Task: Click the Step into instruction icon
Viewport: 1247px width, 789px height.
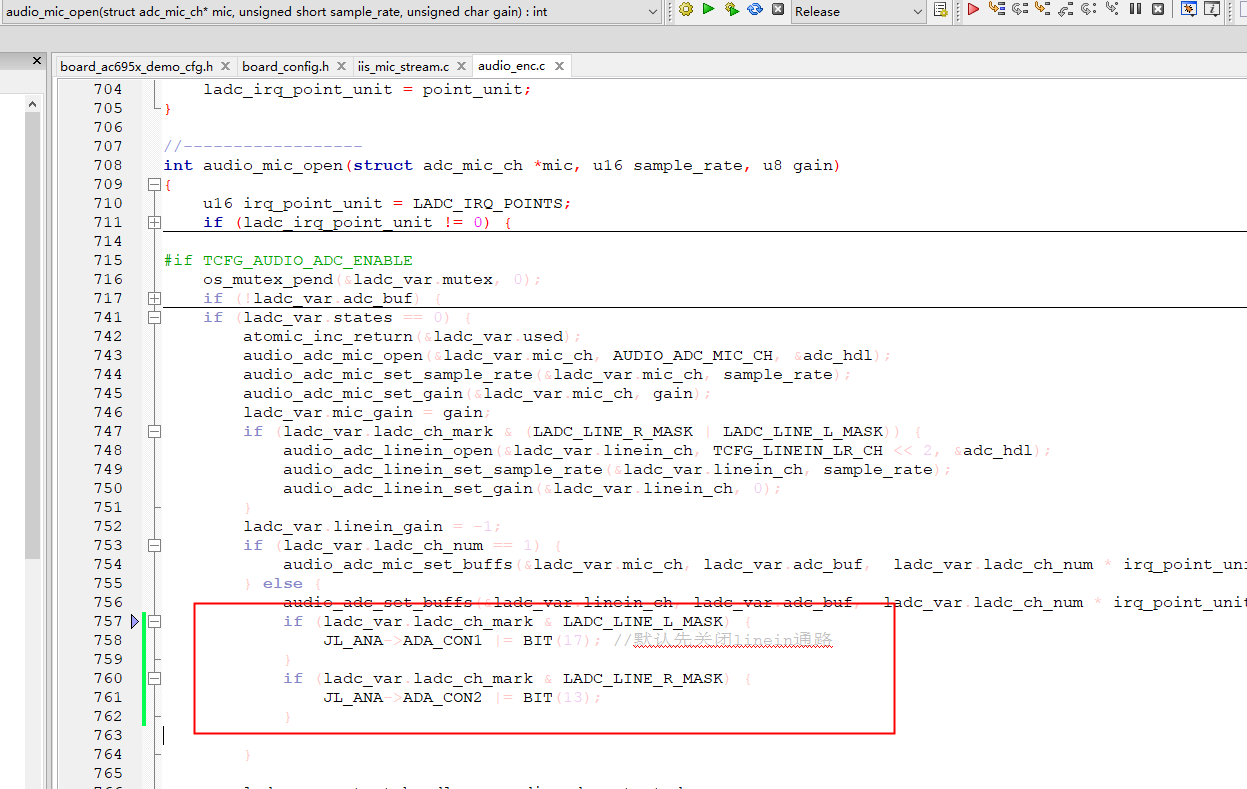Action: (x=1112, y=9)
